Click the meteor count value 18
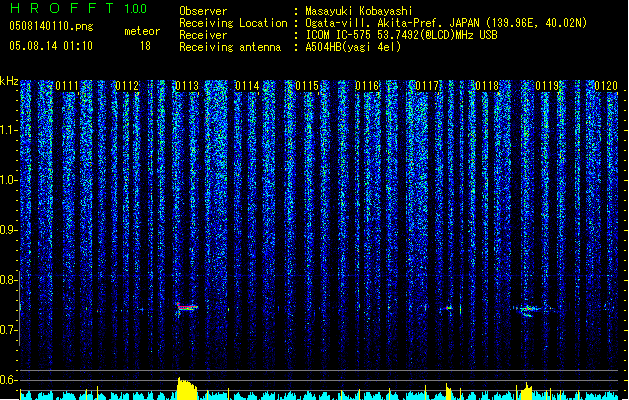Viewport: 629px width, 400px height. click(145, 46)
